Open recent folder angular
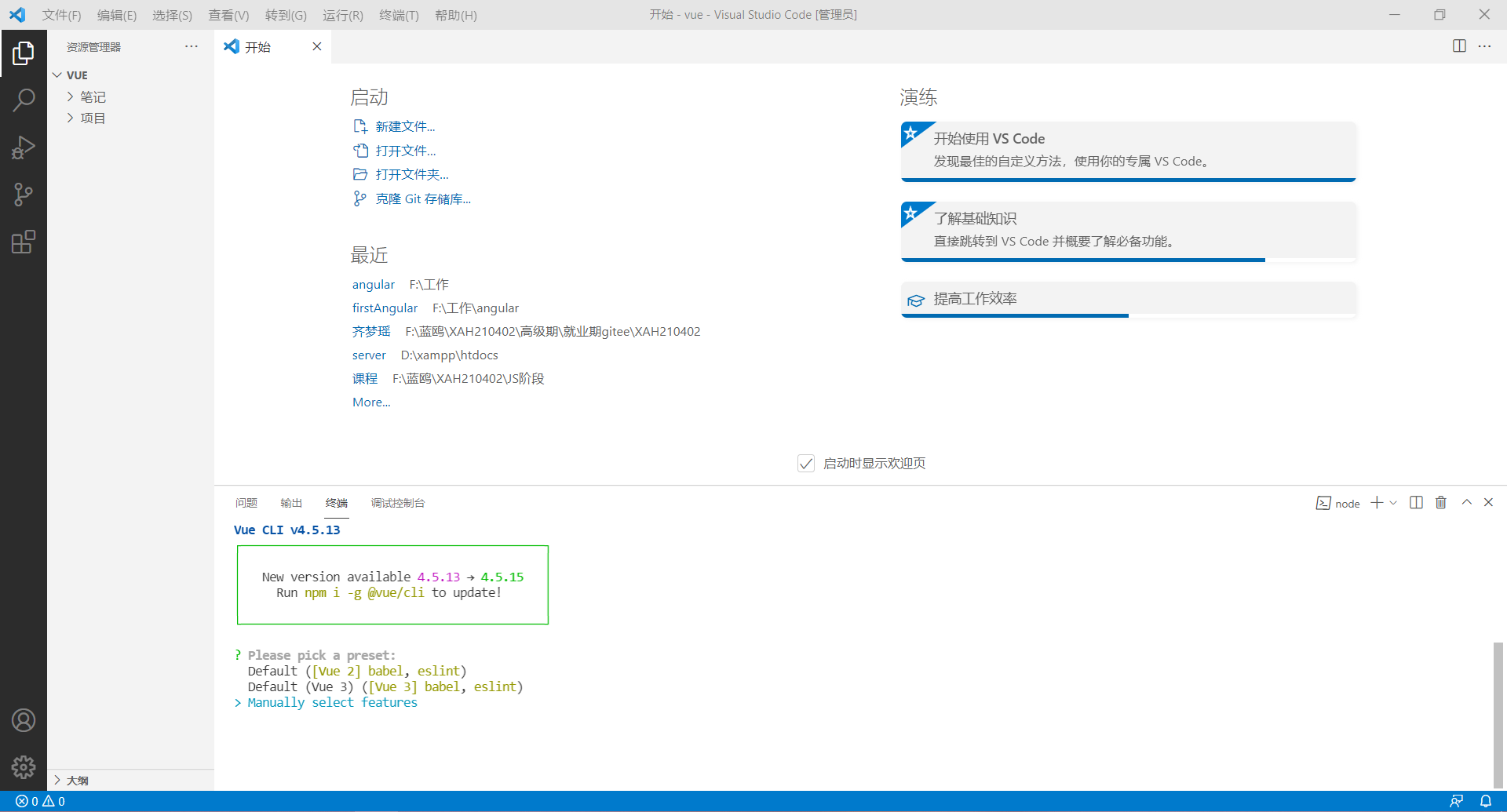Screen dimensions: 1507x812 pos(374,285)
